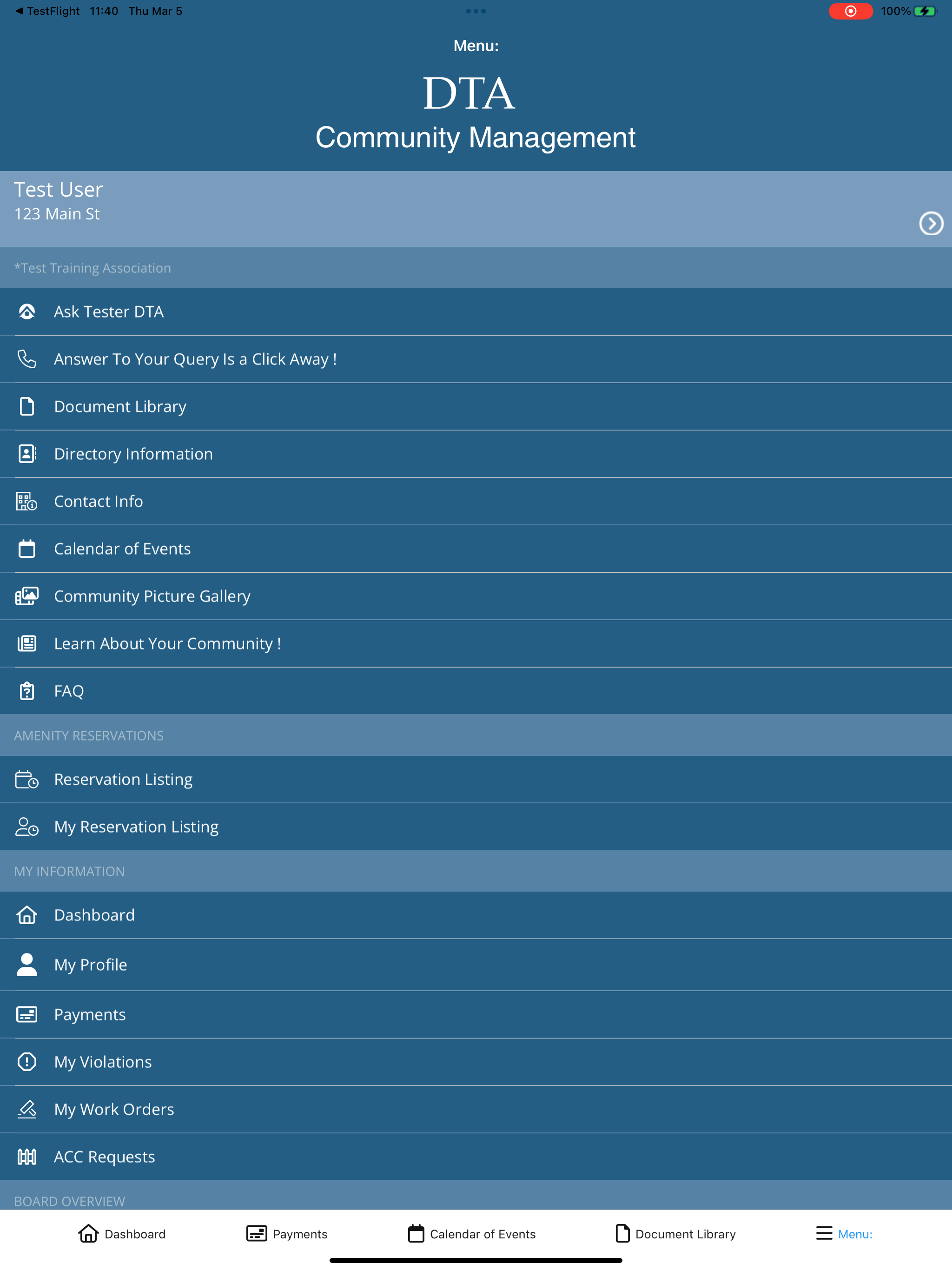The image size is (952, 1270).
Task: Tap the 123 Main St address text
Action: (57, 214)
